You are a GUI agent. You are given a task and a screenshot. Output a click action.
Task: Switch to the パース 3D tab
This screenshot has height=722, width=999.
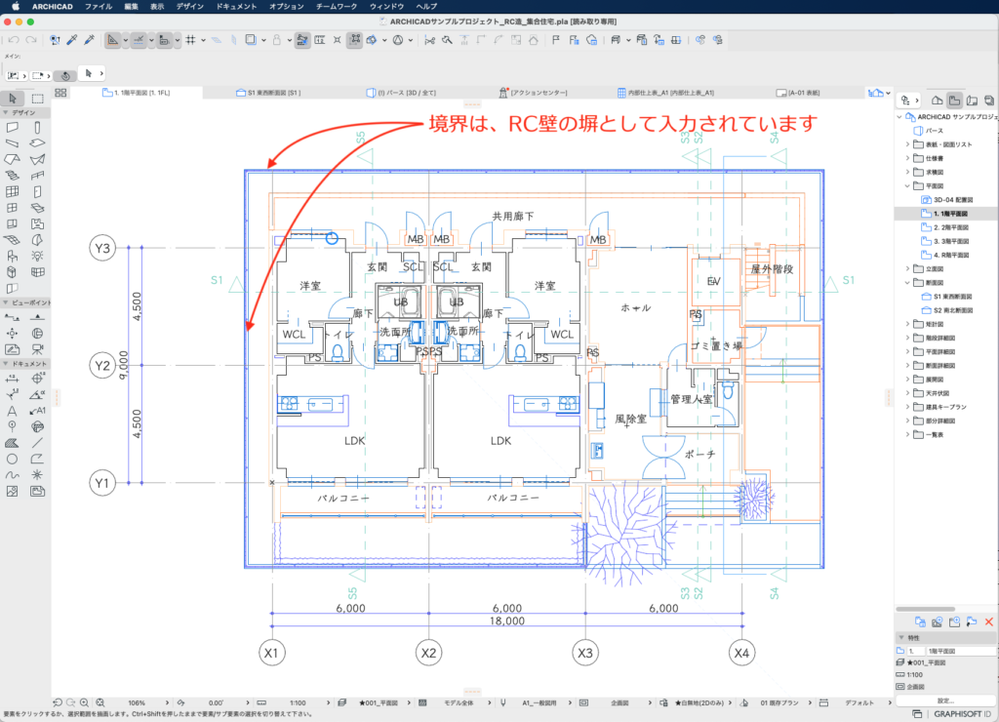pos(401,93)
